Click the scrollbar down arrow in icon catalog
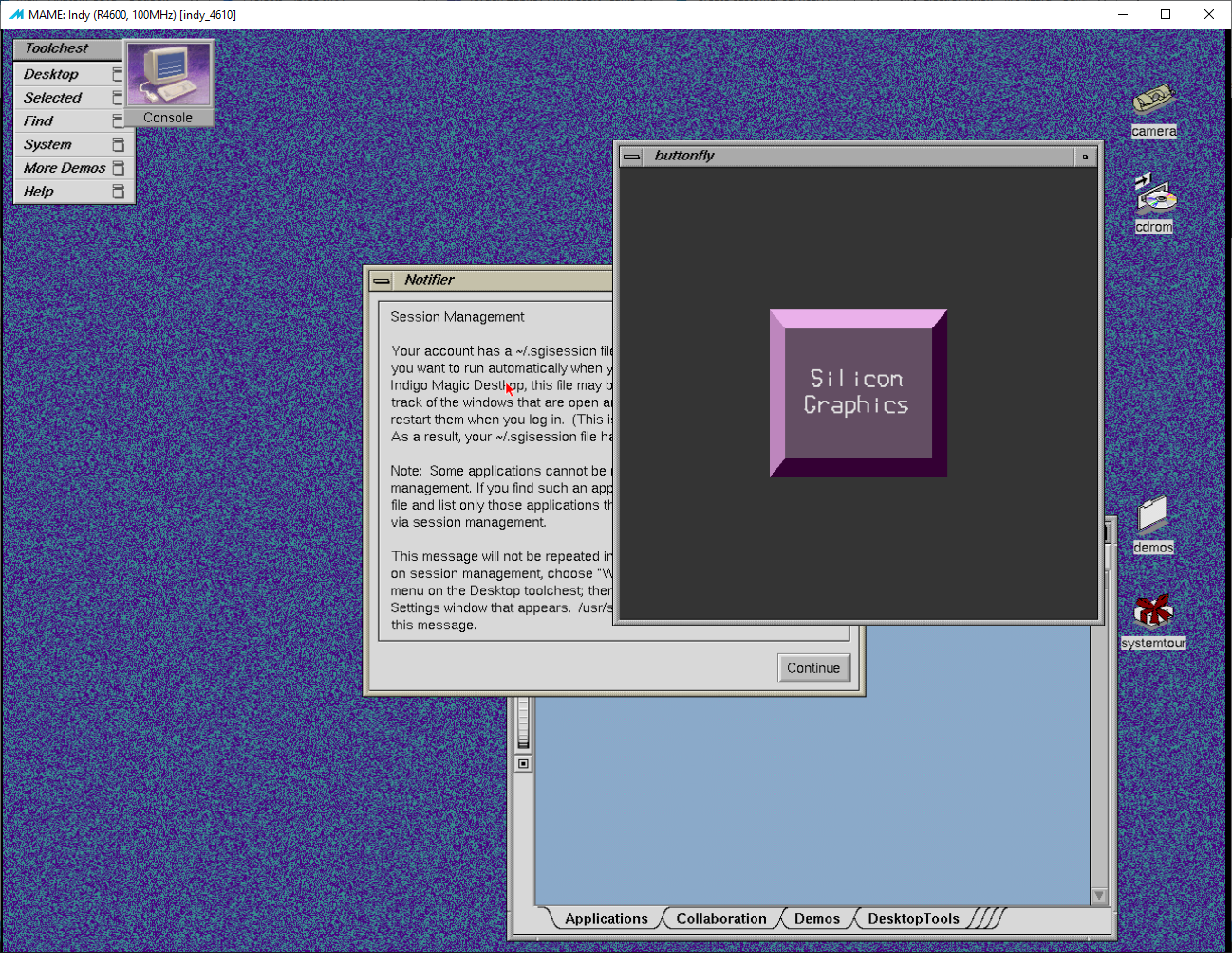This screenshot has height=953, width=1232. point(1098,895)
